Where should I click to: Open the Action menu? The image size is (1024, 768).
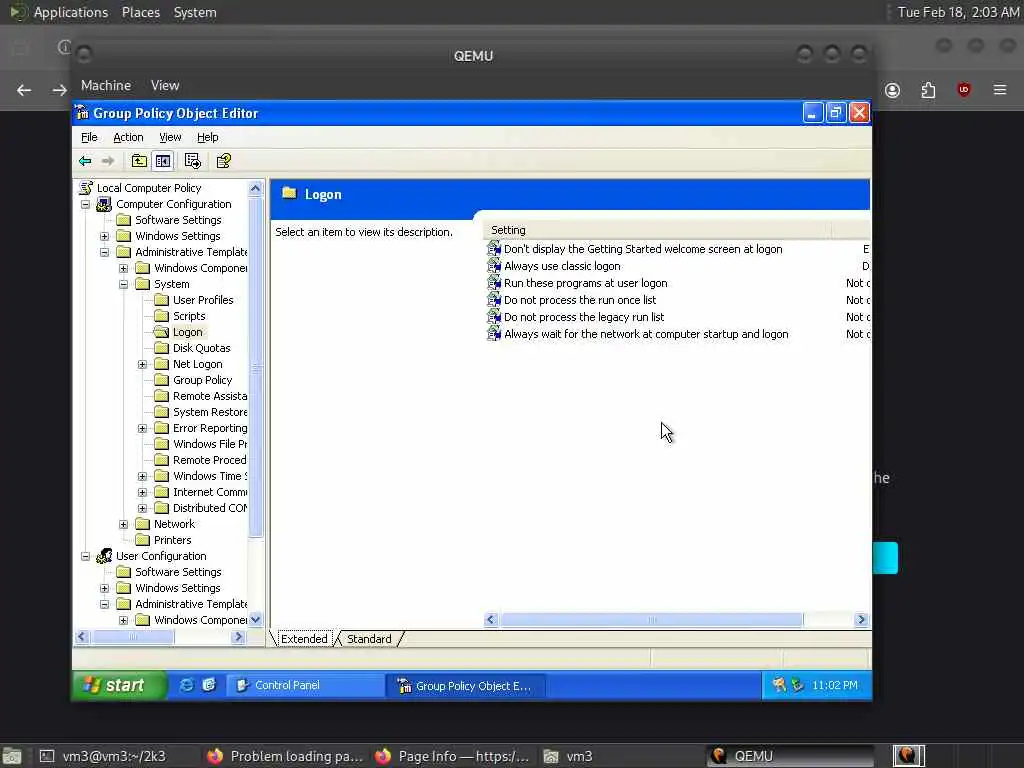point(128,137)
